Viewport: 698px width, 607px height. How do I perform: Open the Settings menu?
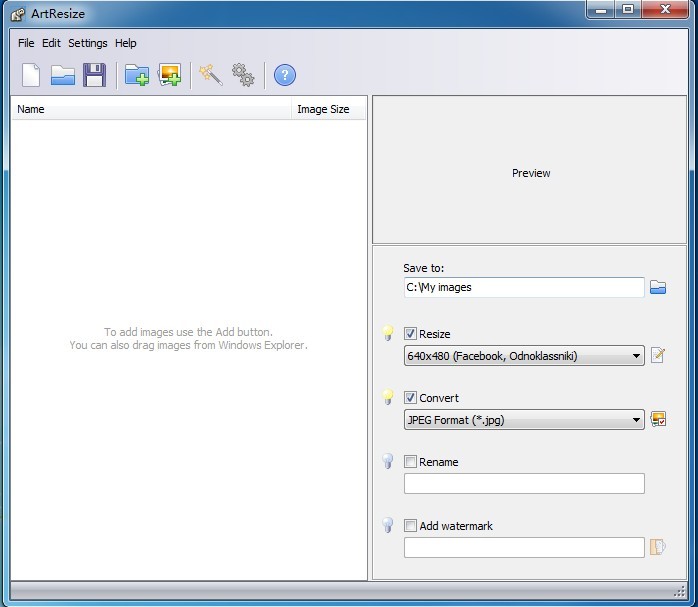[88, 43]
